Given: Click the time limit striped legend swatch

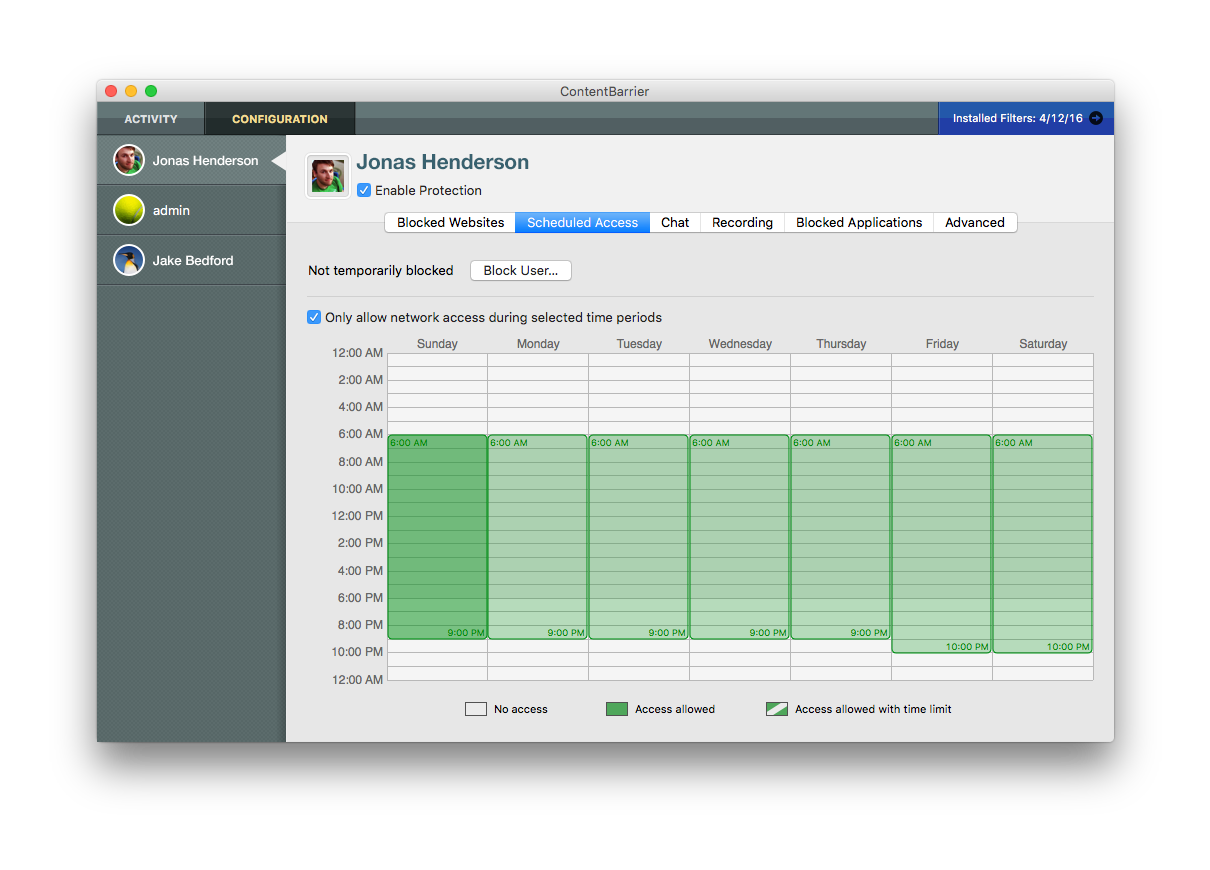Looking at the screenshot, I should 776,709.
